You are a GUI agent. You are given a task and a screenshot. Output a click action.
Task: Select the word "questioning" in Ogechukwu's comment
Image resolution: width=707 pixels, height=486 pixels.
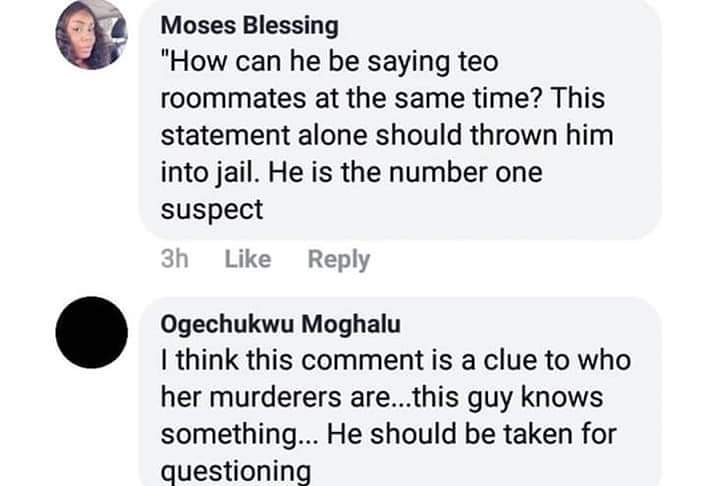click(x=236, y=471)
